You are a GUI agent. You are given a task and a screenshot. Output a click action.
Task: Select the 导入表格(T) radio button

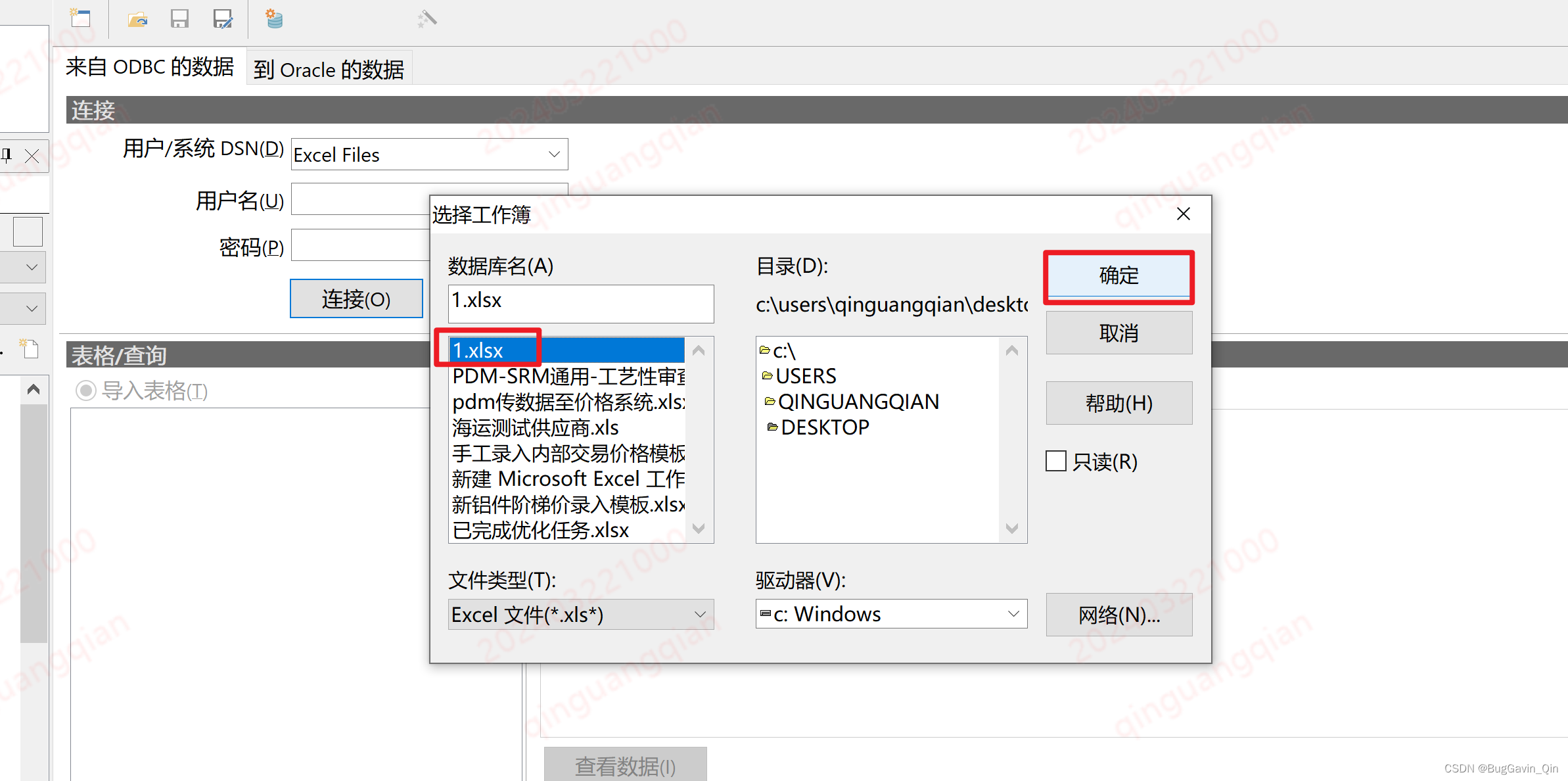pyautogui.click(x=86, y=390)
